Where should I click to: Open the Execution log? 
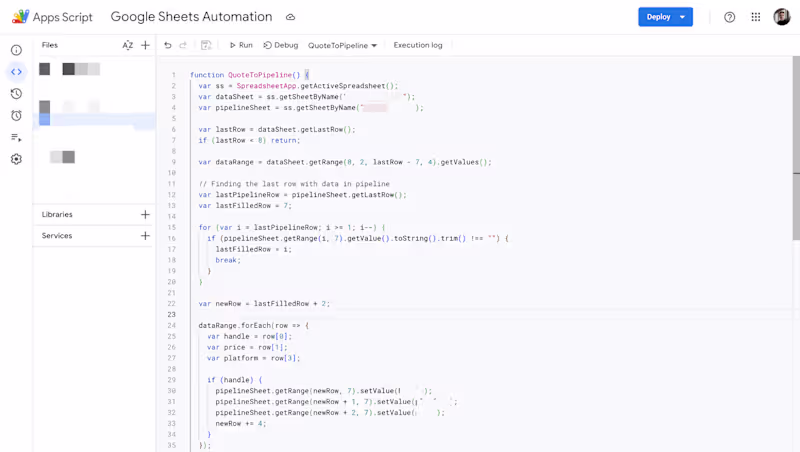(418, 45)
